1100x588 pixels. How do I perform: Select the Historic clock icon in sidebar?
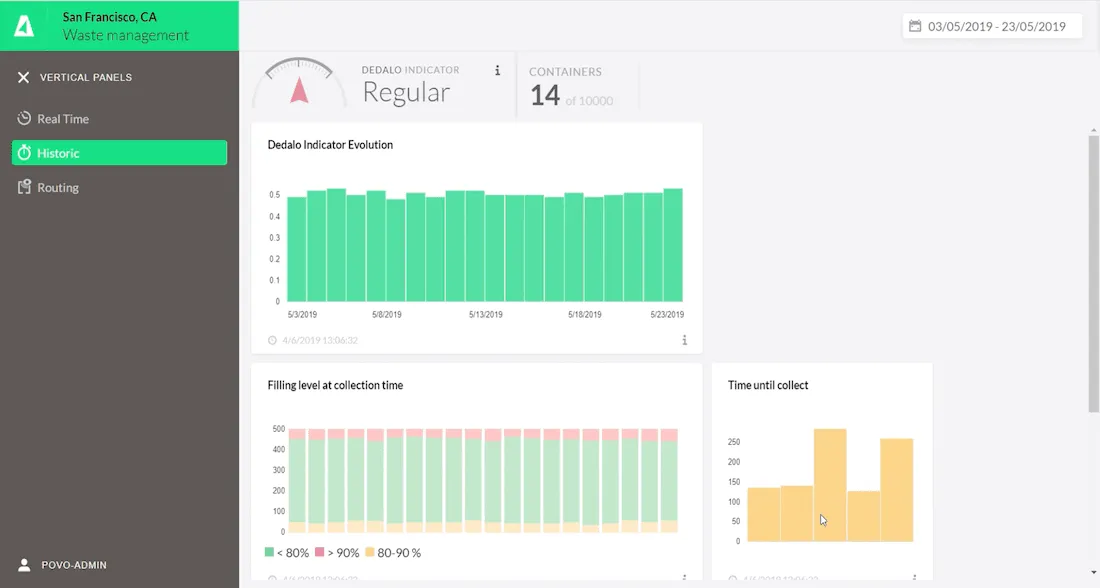(x=22, y=152)
